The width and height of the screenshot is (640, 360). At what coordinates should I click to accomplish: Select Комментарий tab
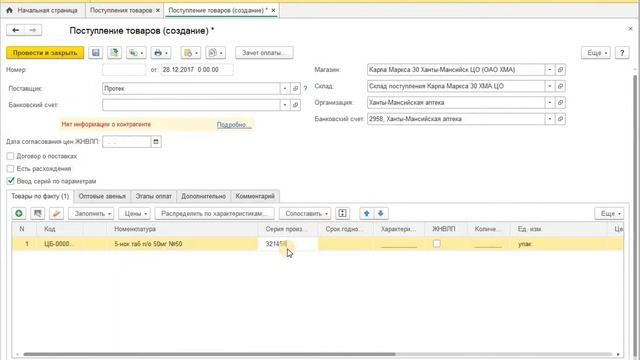tap(255, 196)
